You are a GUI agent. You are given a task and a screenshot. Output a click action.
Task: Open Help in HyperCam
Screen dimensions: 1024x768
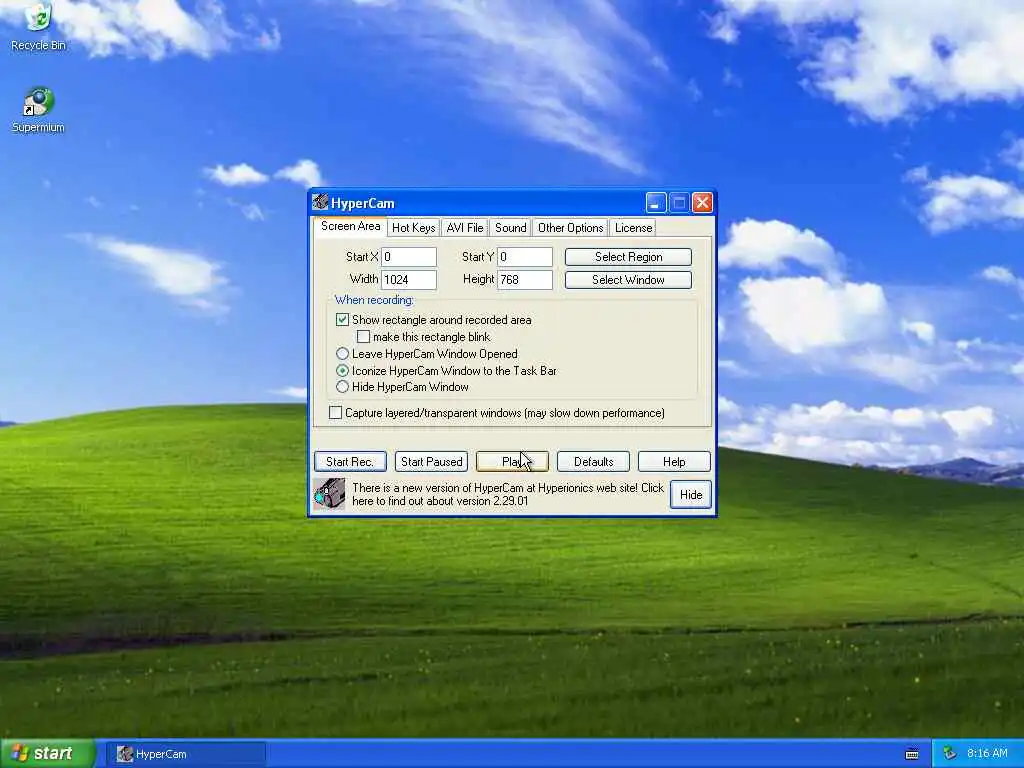[x=674, y=462]
